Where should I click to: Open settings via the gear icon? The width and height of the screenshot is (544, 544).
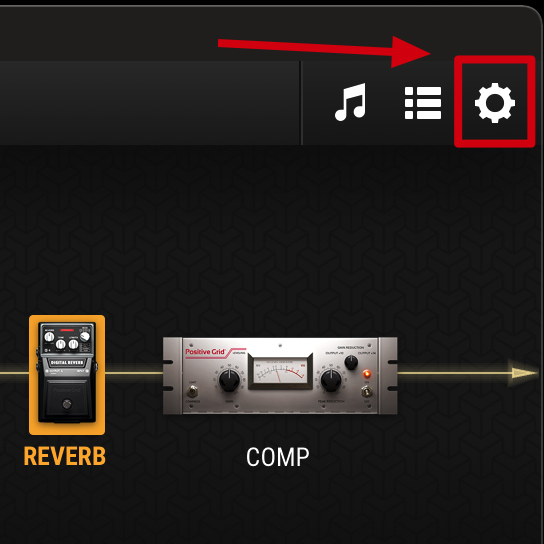pos(495,103)
